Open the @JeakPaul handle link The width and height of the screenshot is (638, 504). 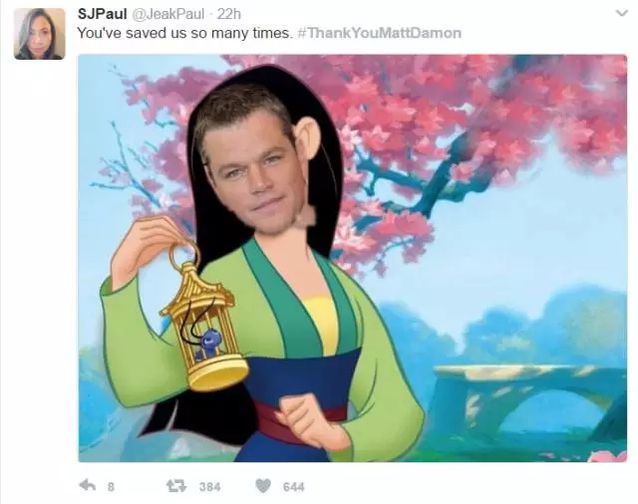[x=168, y=14]
